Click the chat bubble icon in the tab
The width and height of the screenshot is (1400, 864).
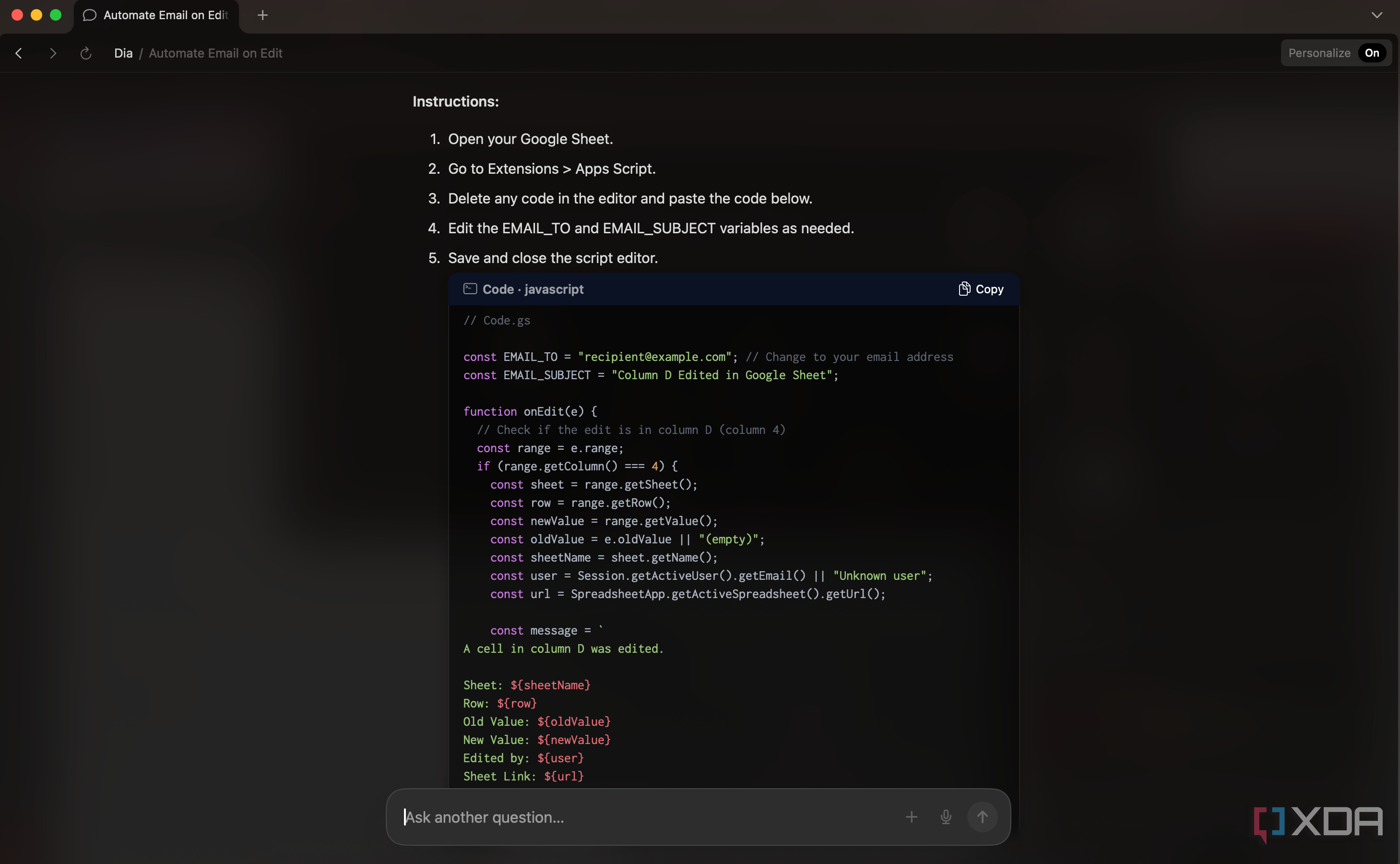[89, 15]
